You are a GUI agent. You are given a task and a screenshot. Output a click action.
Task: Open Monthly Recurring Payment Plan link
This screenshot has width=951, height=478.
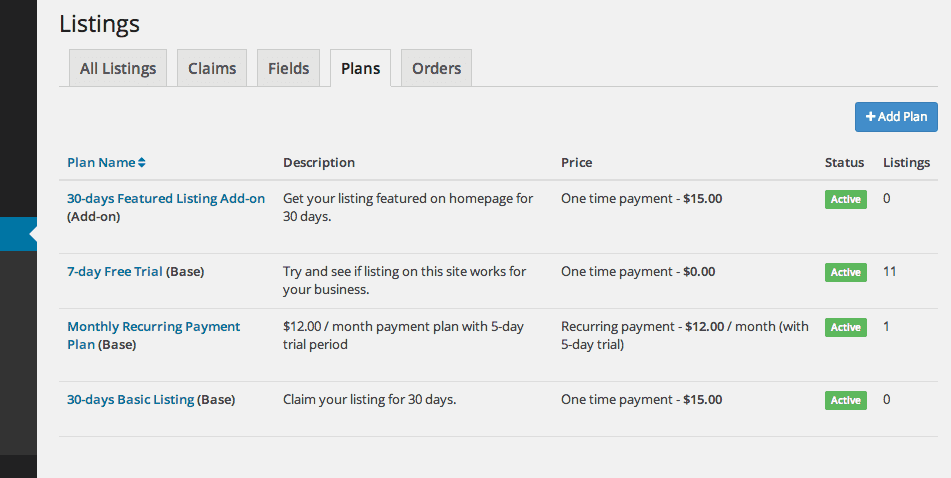pyautogui.click(x=153, y=327)
